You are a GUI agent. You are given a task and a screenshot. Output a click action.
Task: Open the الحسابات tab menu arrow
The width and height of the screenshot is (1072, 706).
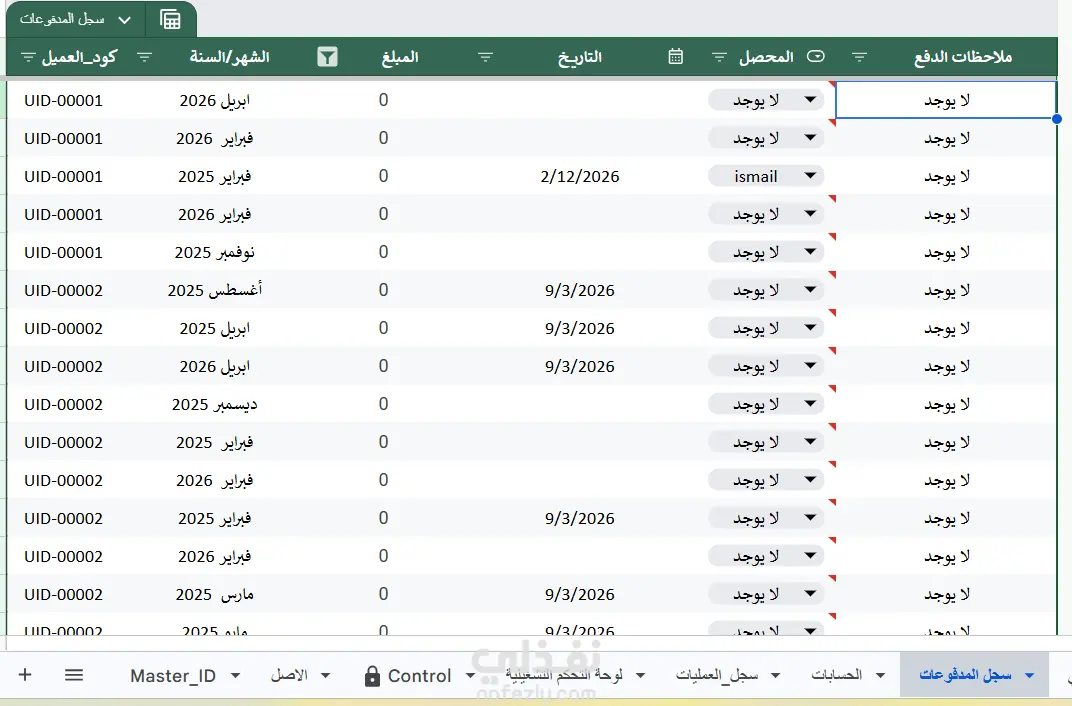tap(881, 675)
